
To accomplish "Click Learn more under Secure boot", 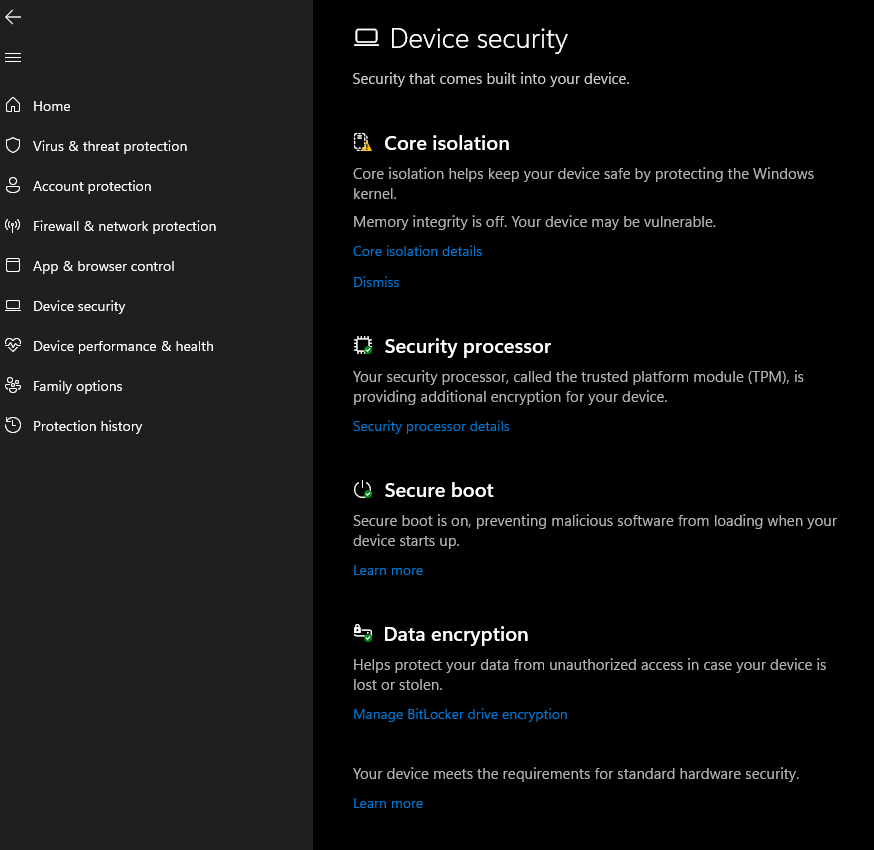I will [x=388, y=570].
